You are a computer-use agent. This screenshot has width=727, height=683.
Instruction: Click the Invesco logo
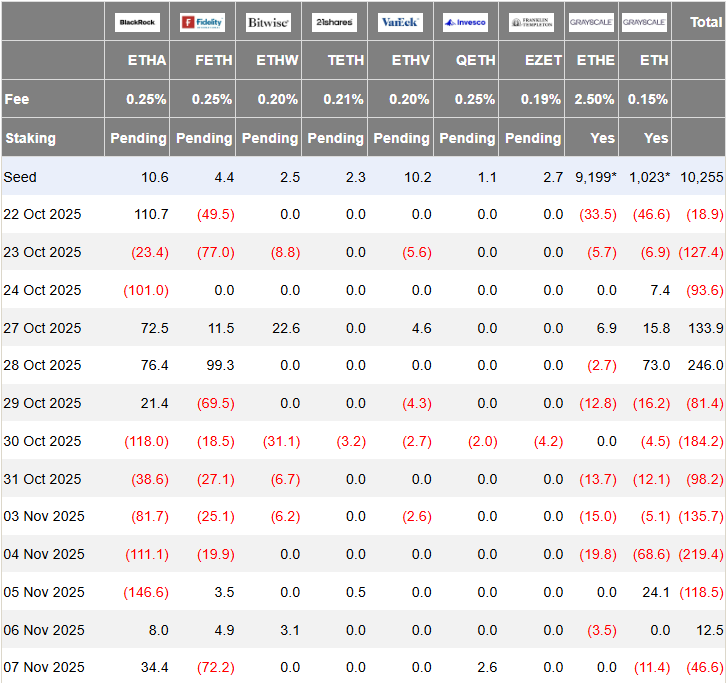(466, 21)
